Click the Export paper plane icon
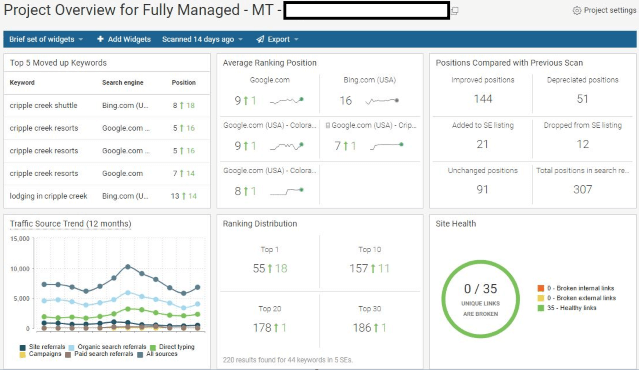639x370 pixels. point(260,40)
